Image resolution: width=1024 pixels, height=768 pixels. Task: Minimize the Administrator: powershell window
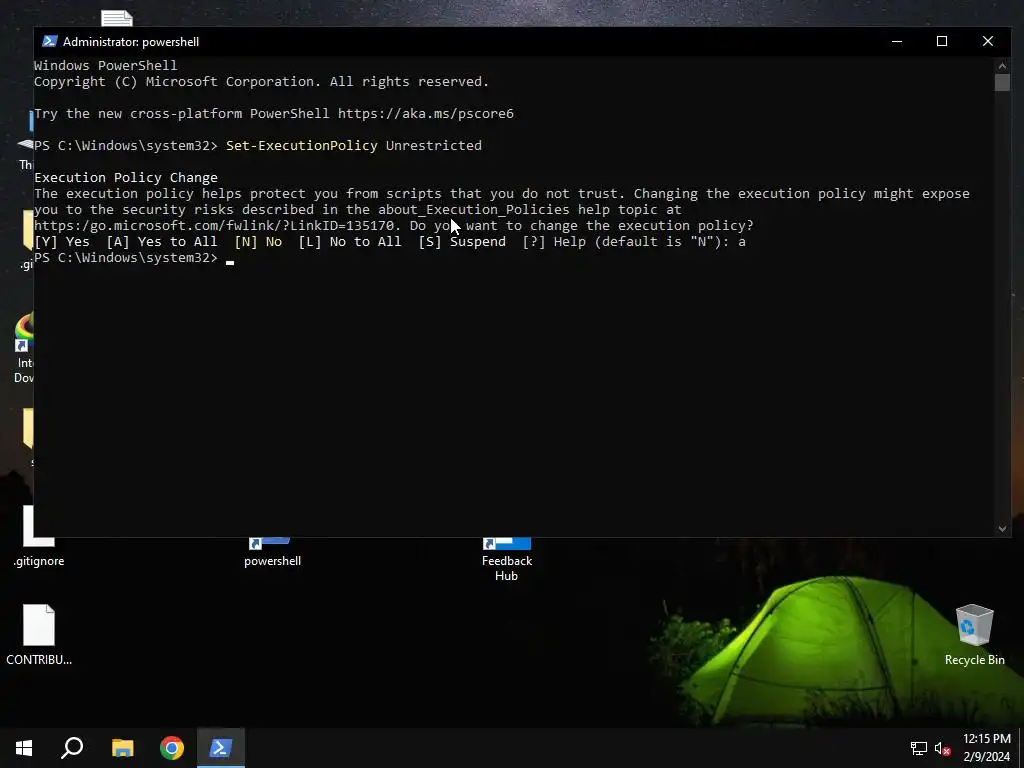coord(897,41)
